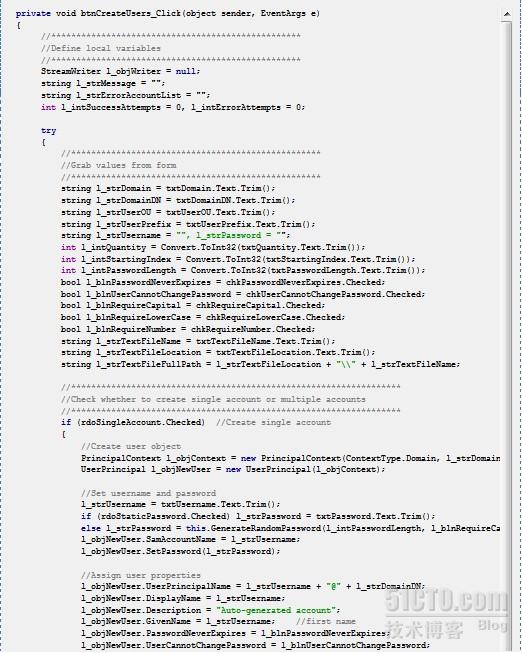522x653 pixels.
Task: Click the line declaring string l_strTextFileLocation
Action: 218,352
